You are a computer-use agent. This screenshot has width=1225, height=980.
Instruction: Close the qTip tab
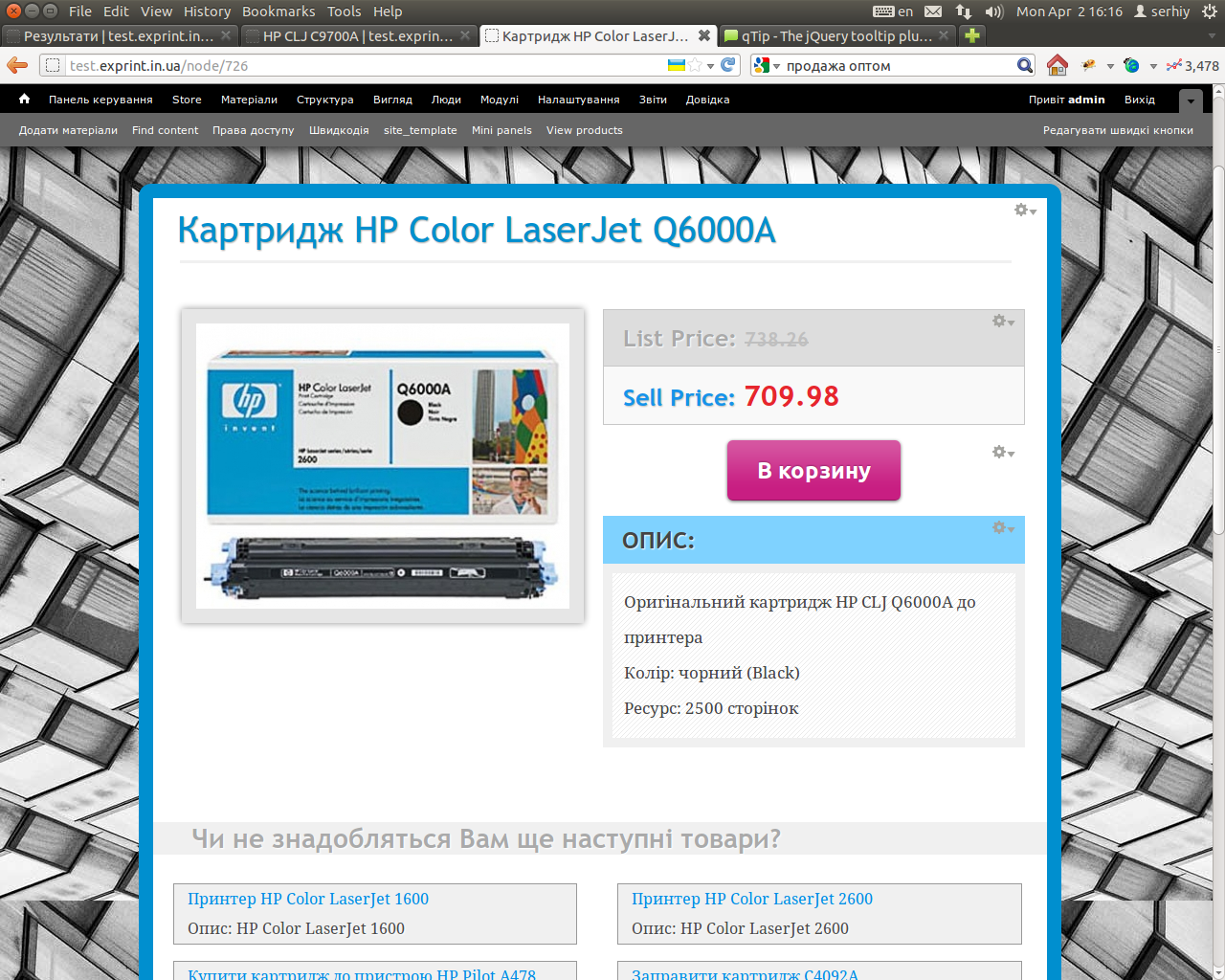point(944,35)
